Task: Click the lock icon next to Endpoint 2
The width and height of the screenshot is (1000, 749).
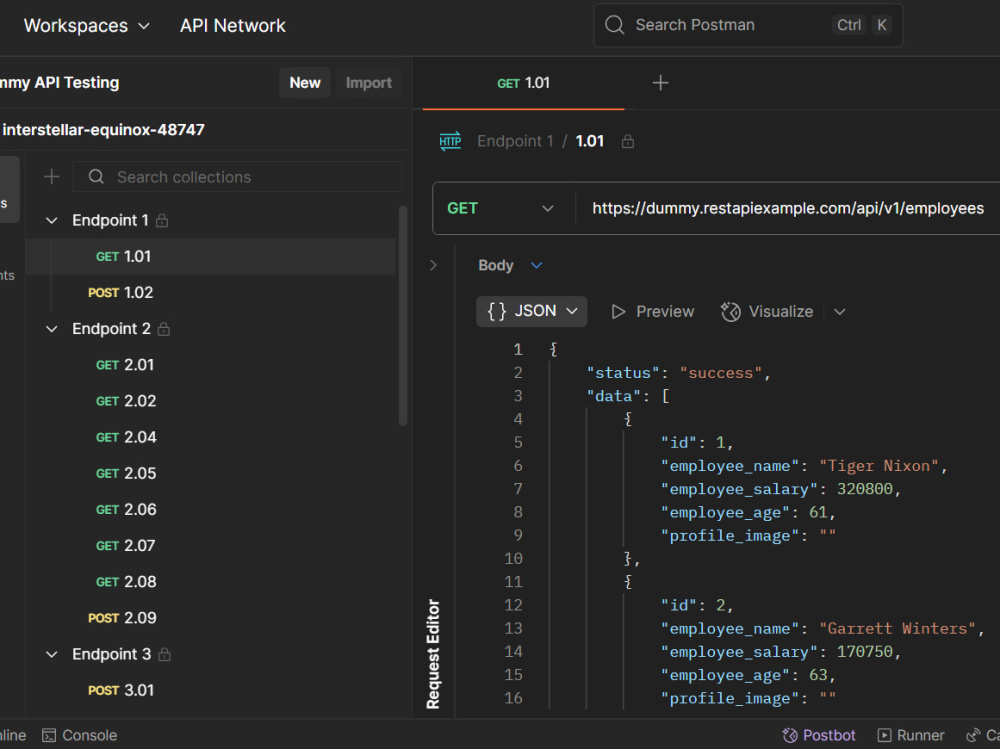Action: click(164, 329)
